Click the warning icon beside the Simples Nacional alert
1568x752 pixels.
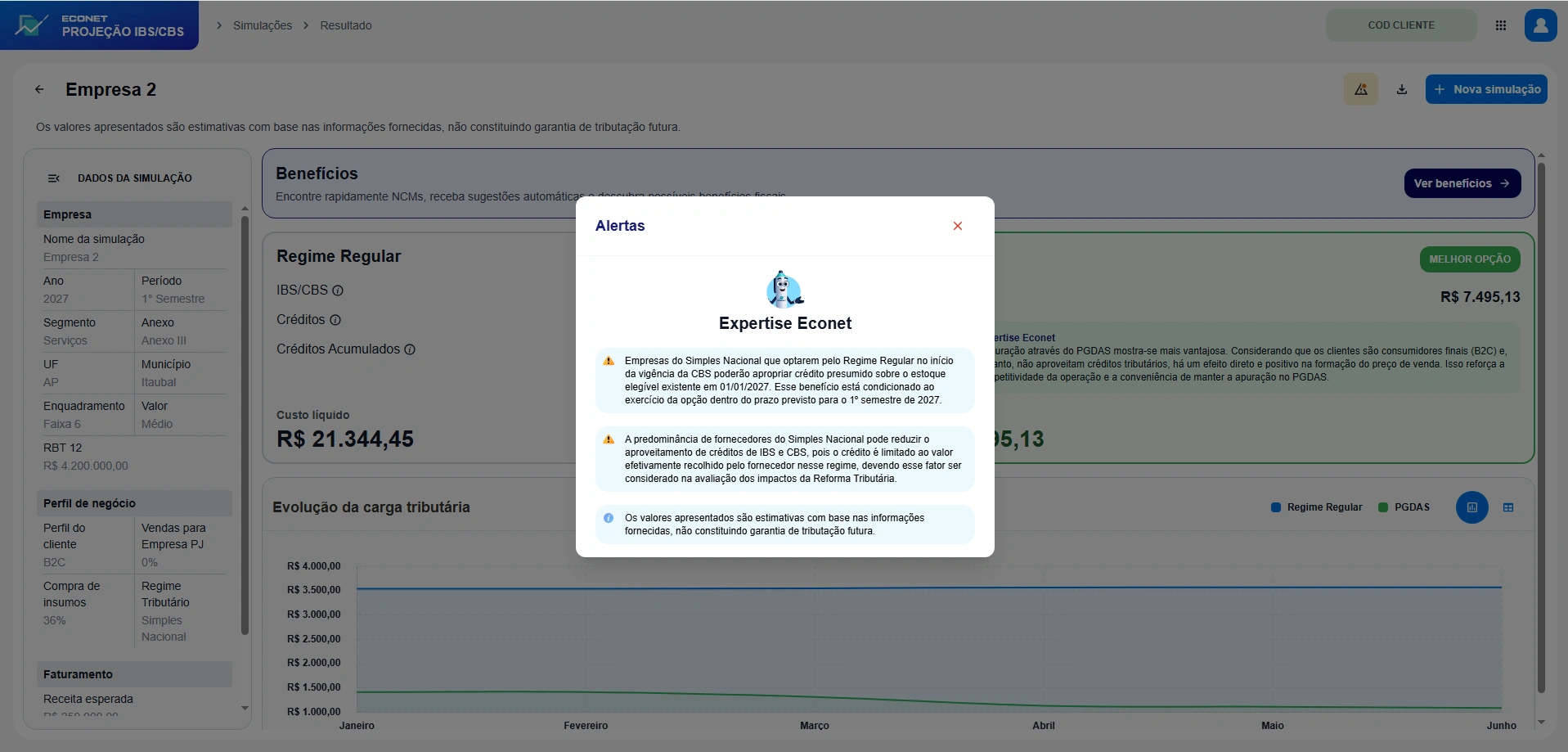click(x=609, y=361)
